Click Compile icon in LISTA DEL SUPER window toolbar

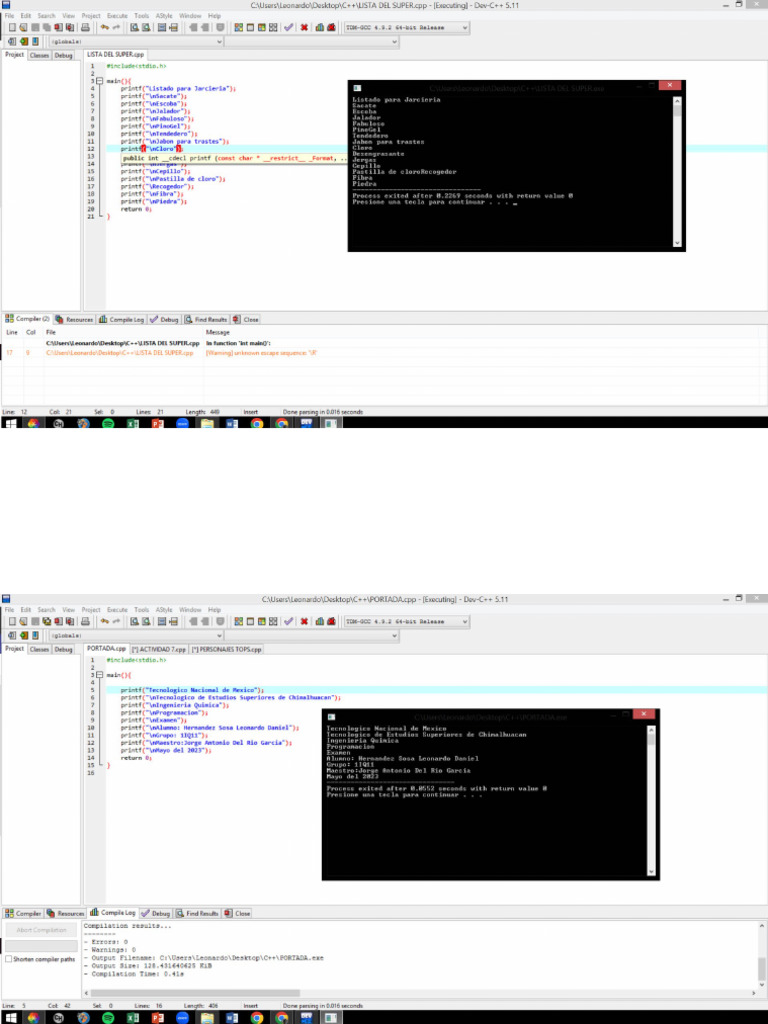tap(238, 27)
